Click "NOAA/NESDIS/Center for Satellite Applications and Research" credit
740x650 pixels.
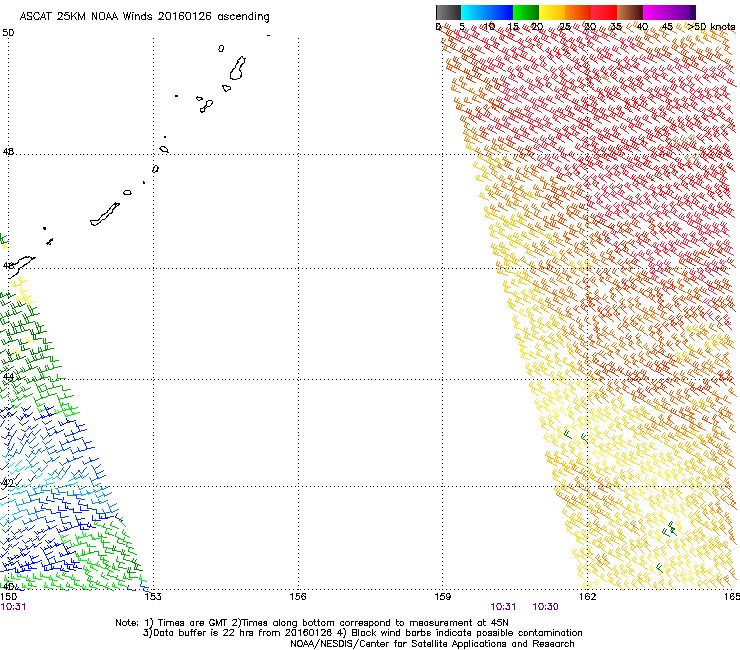[x=432, y=644]
